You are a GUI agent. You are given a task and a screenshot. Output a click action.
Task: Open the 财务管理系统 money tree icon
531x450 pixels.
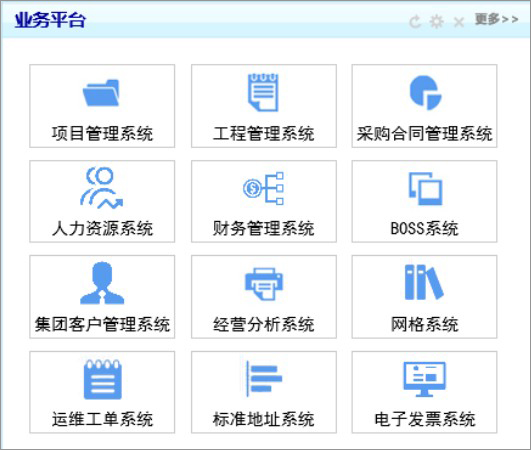[263, 188]
